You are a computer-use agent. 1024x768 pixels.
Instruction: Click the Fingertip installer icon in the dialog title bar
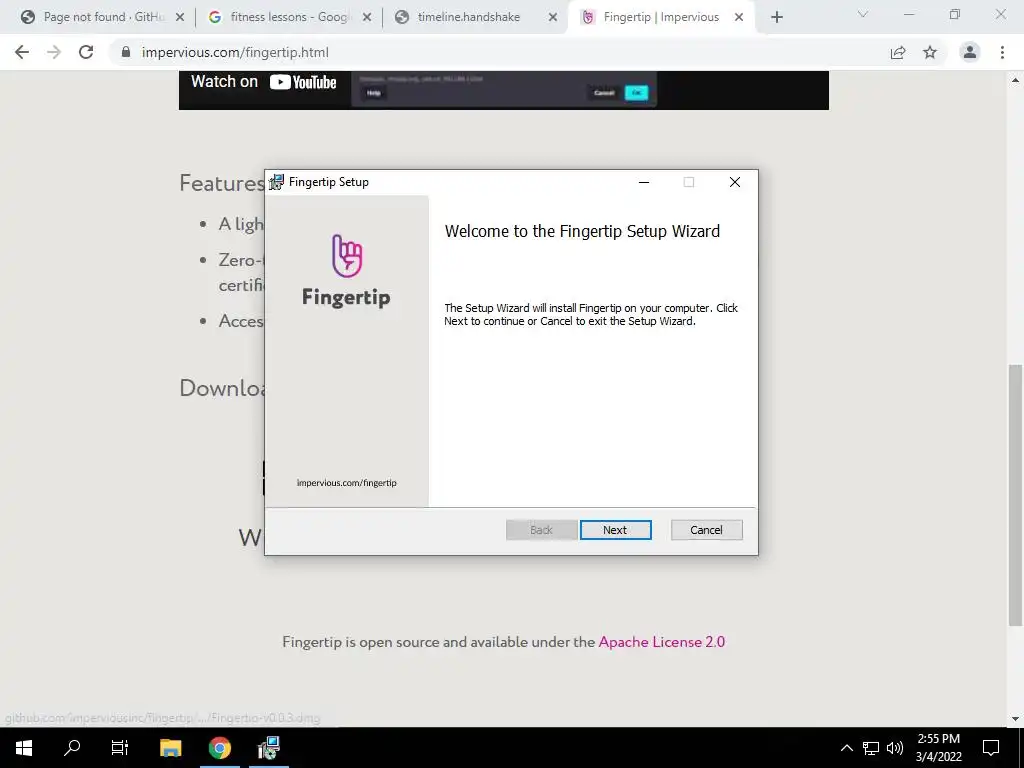pos(277,182)
